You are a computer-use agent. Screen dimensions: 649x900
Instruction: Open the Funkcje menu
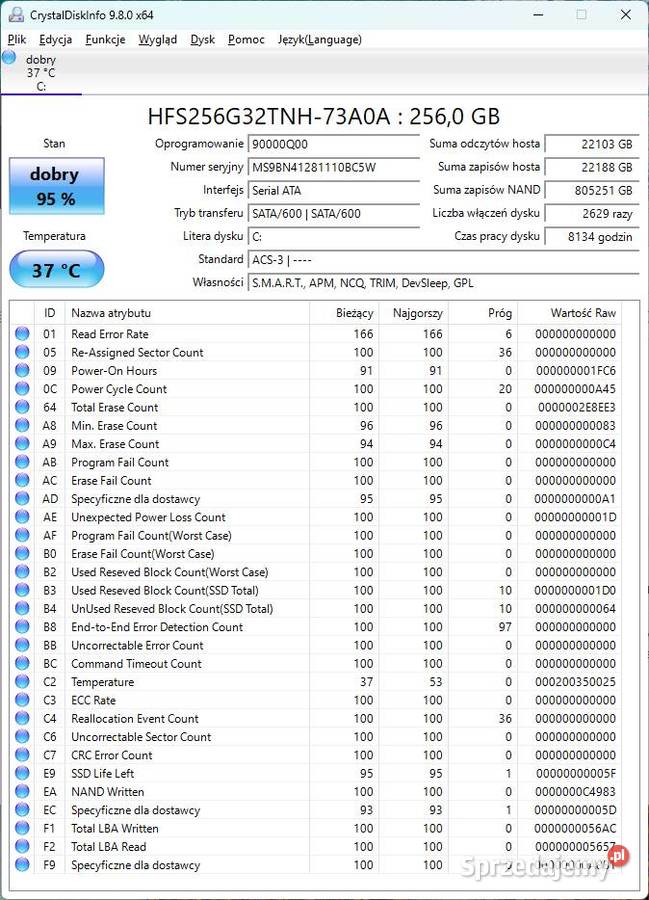click(105, 40)
